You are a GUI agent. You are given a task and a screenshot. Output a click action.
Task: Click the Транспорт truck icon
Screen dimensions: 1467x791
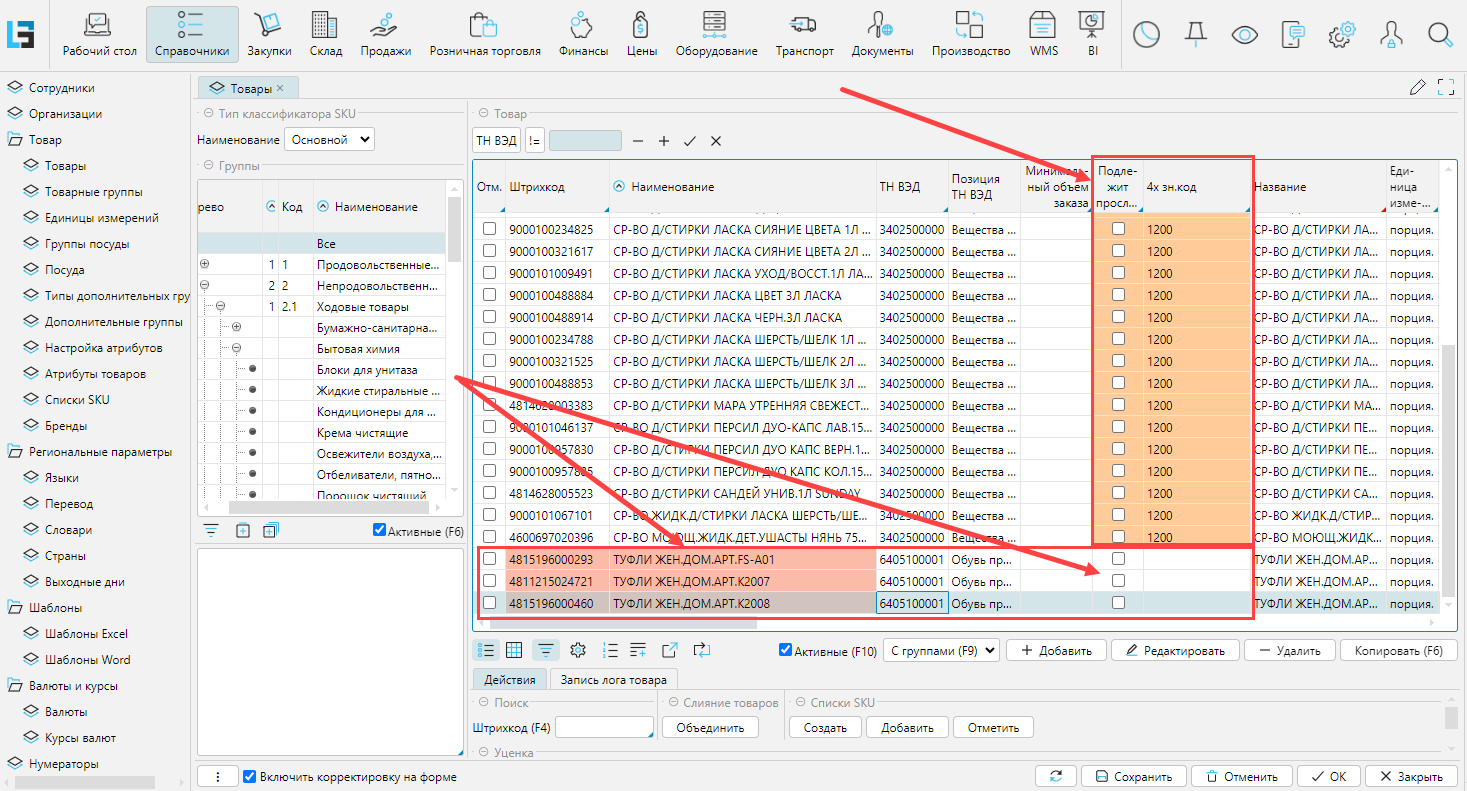(804, 33)
